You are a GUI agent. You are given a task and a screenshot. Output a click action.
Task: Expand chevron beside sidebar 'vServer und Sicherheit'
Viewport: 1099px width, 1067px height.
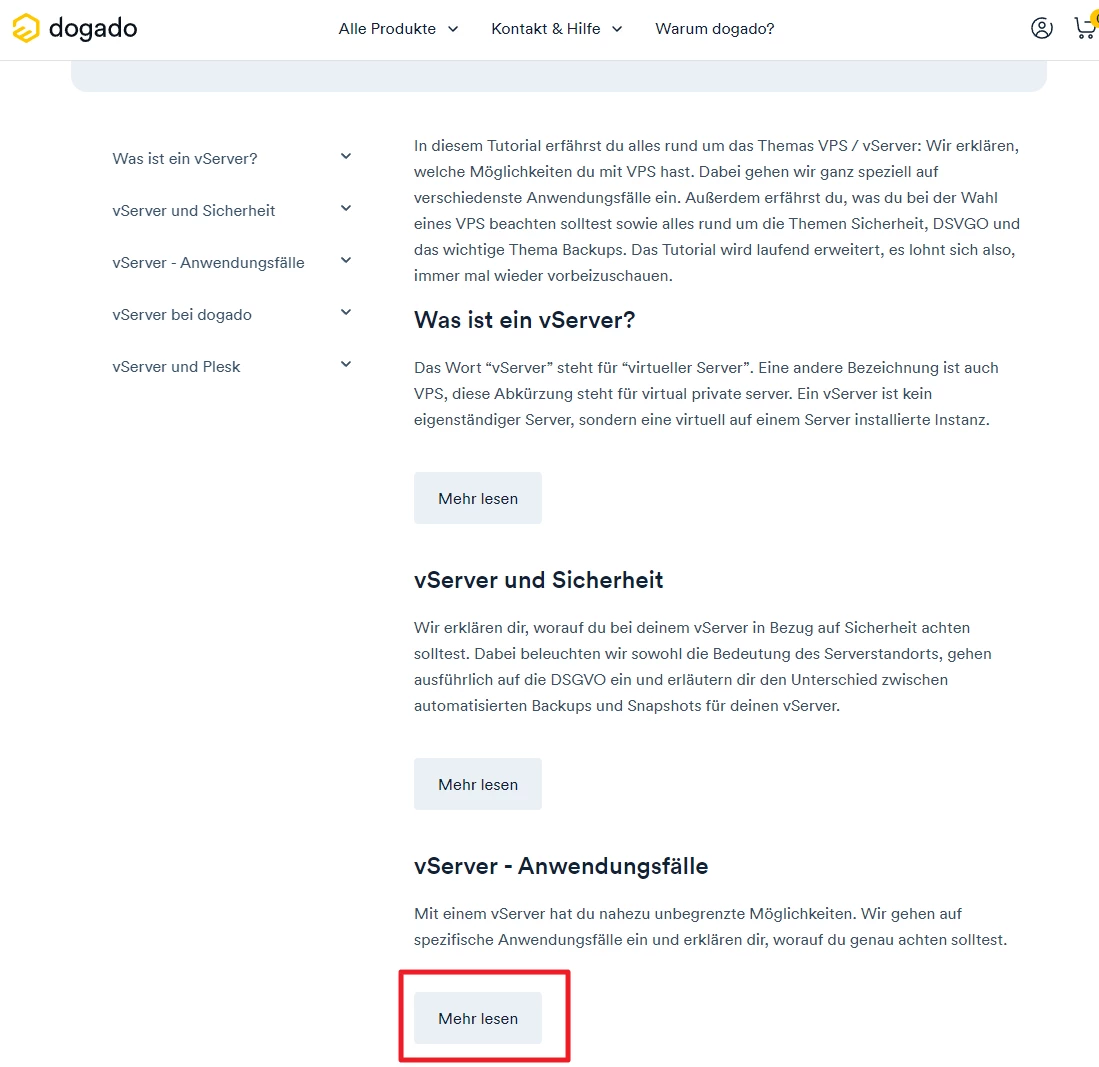(346, 208)
